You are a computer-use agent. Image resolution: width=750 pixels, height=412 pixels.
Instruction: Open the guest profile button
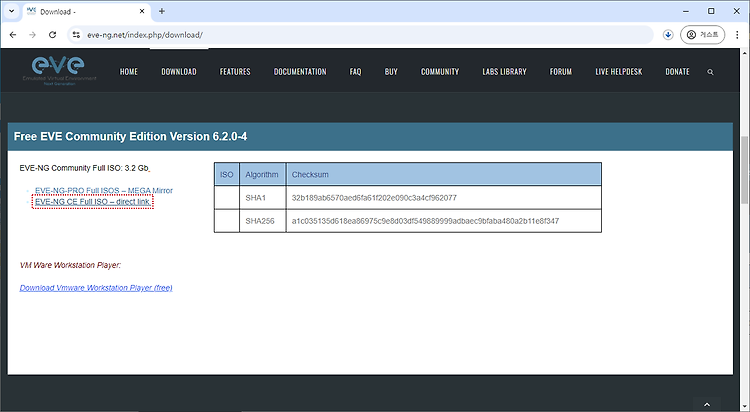pos(702,35)
